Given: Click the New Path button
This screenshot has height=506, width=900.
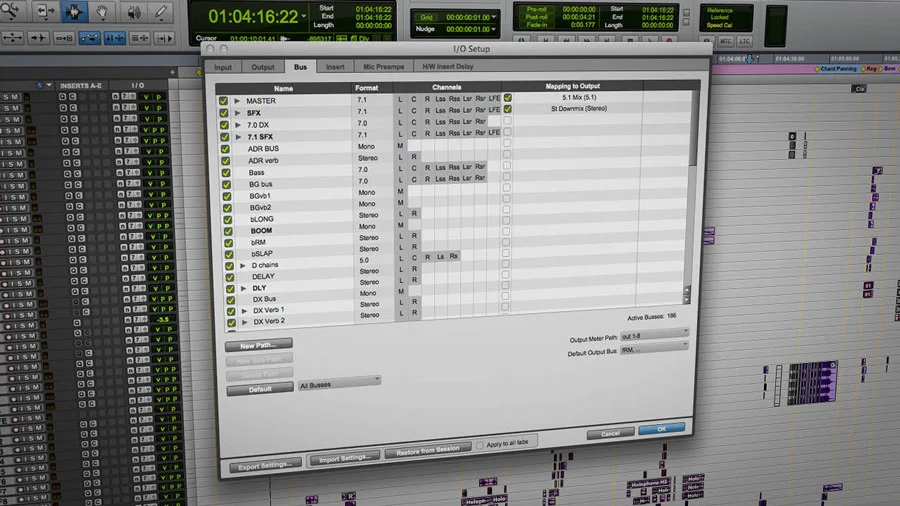Looking at the screenshot, I should point(259,345).
